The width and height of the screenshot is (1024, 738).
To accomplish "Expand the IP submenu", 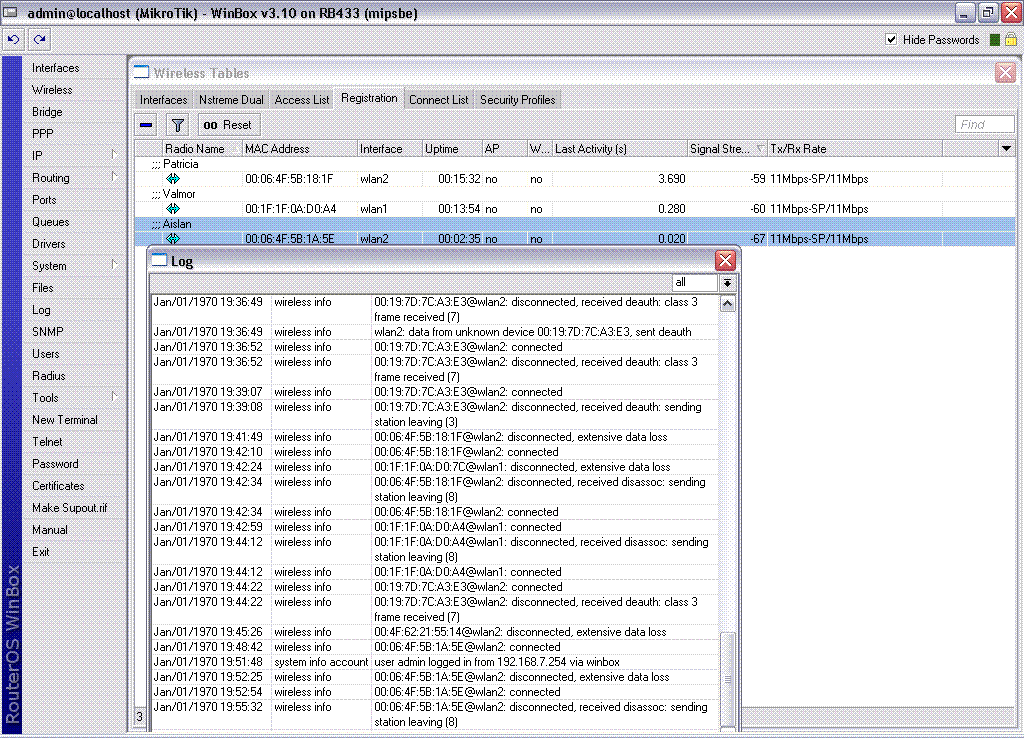I will pyautogui.click(x=114, y=155).
